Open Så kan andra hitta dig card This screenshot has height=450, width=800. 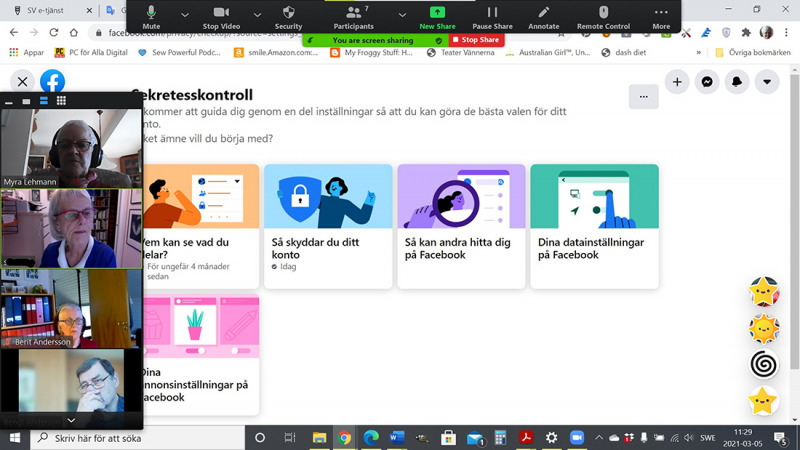[461, 226]
